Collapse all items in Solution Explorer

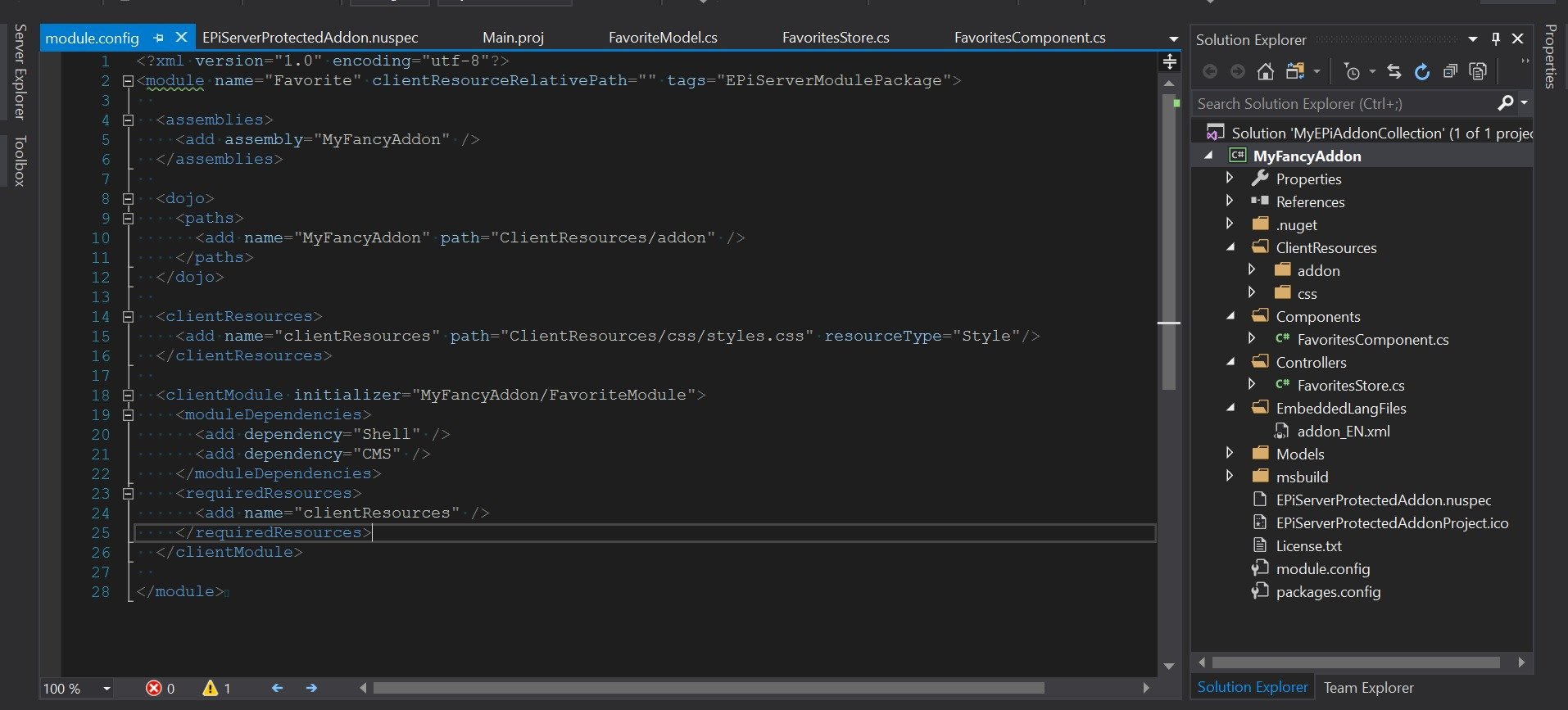coord(1450,72)
